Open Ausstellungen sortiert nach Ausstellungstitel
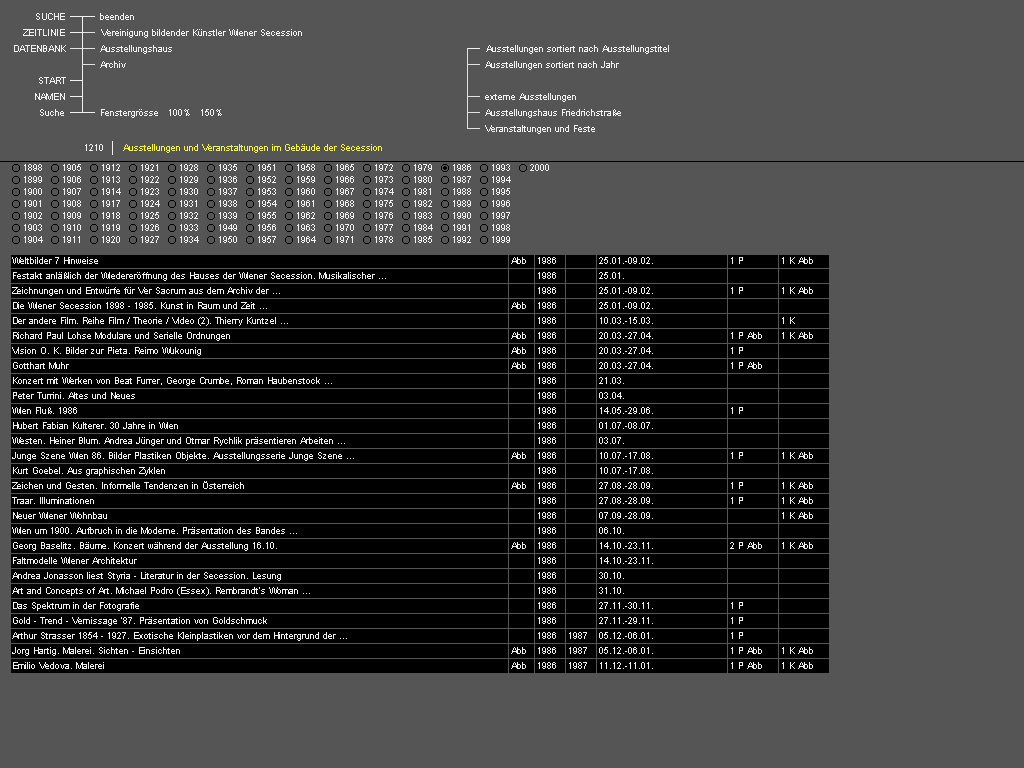 [577, 48]
